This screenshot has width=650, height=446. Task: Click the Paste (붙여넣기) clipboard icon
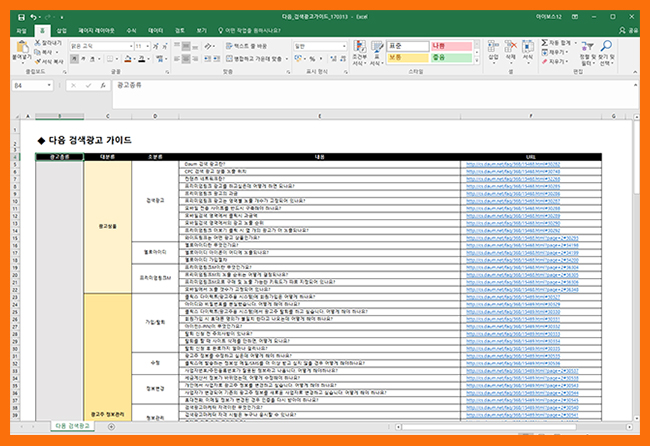(x=22, y=47)
